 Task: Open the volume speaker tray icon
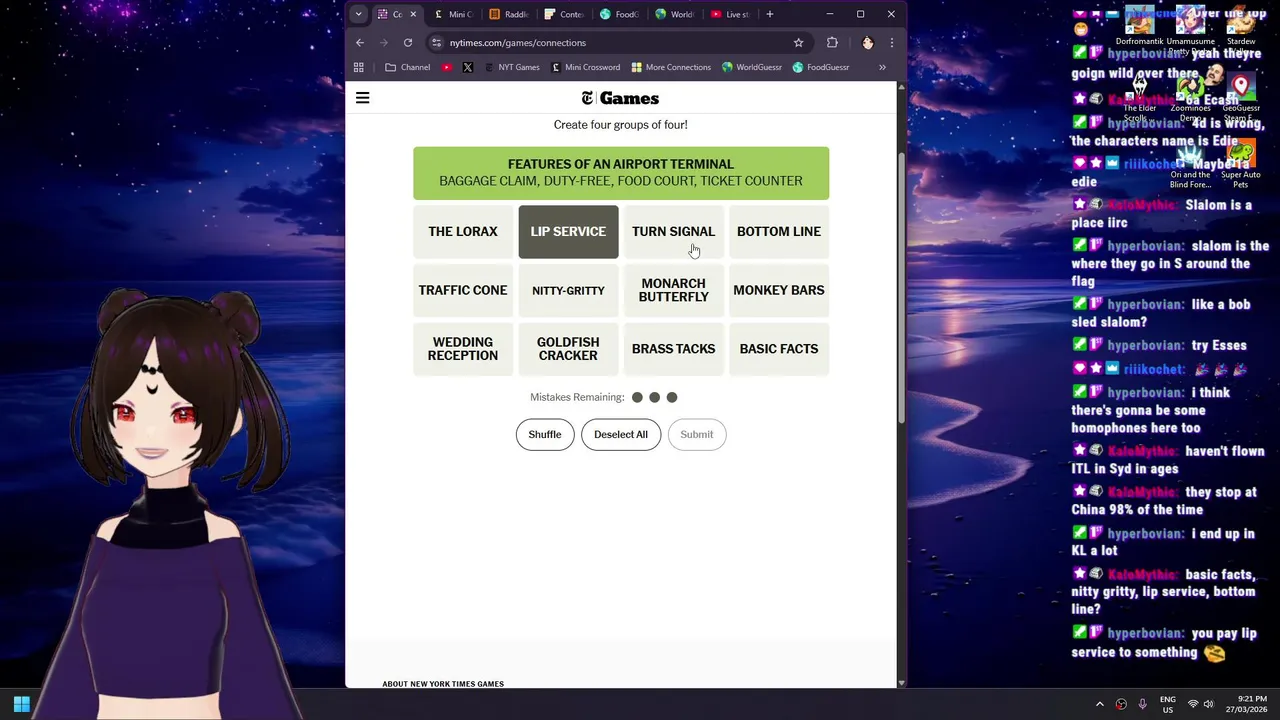click(x=1208, y=704)
